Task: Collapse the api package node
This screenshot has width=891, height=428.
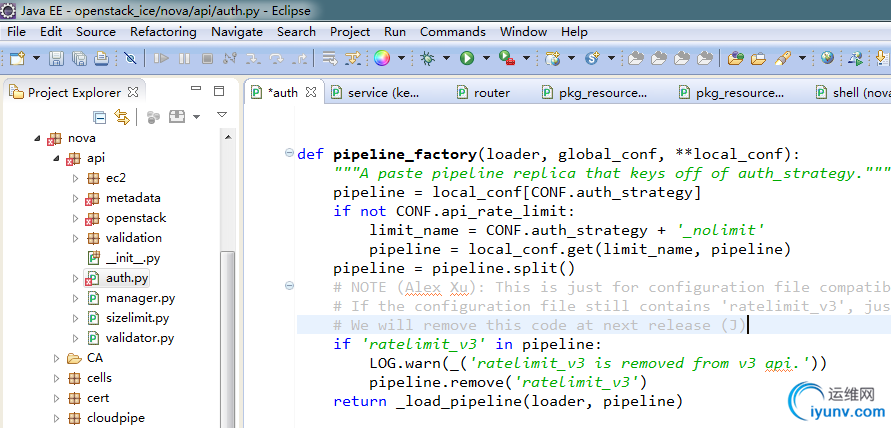Action: click(57, 158)
